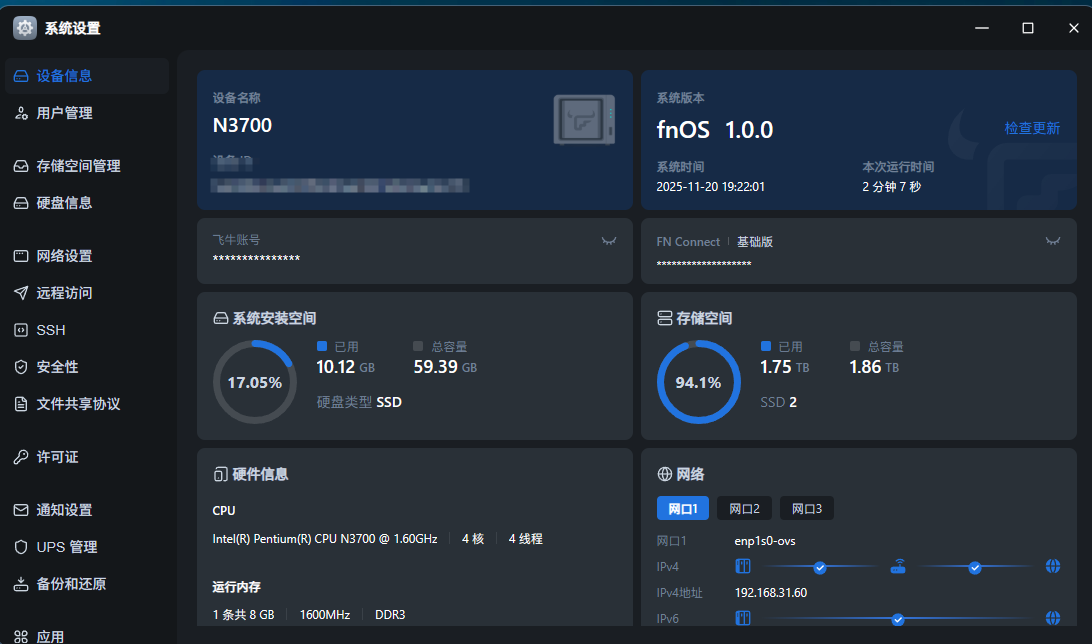Click the 1 条共 8 GB memory text
The height and width of the screenshot is (644, 1092).
(x=243, y=615)
